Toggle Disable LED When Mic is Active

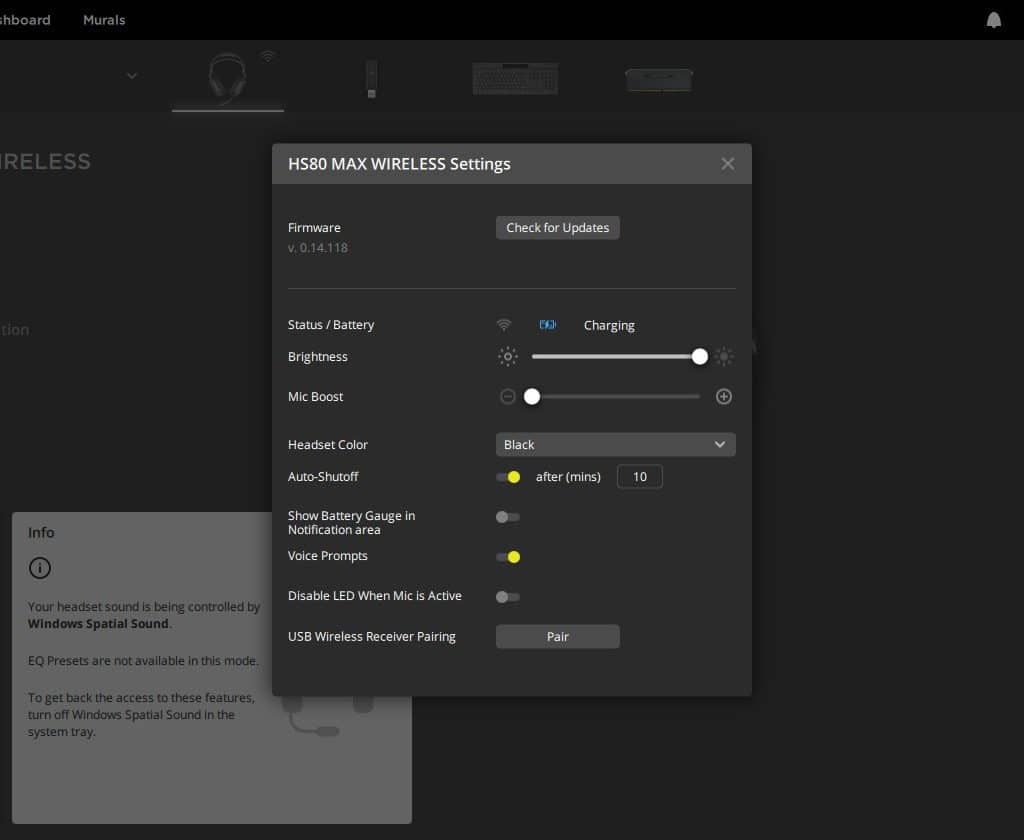508,597
